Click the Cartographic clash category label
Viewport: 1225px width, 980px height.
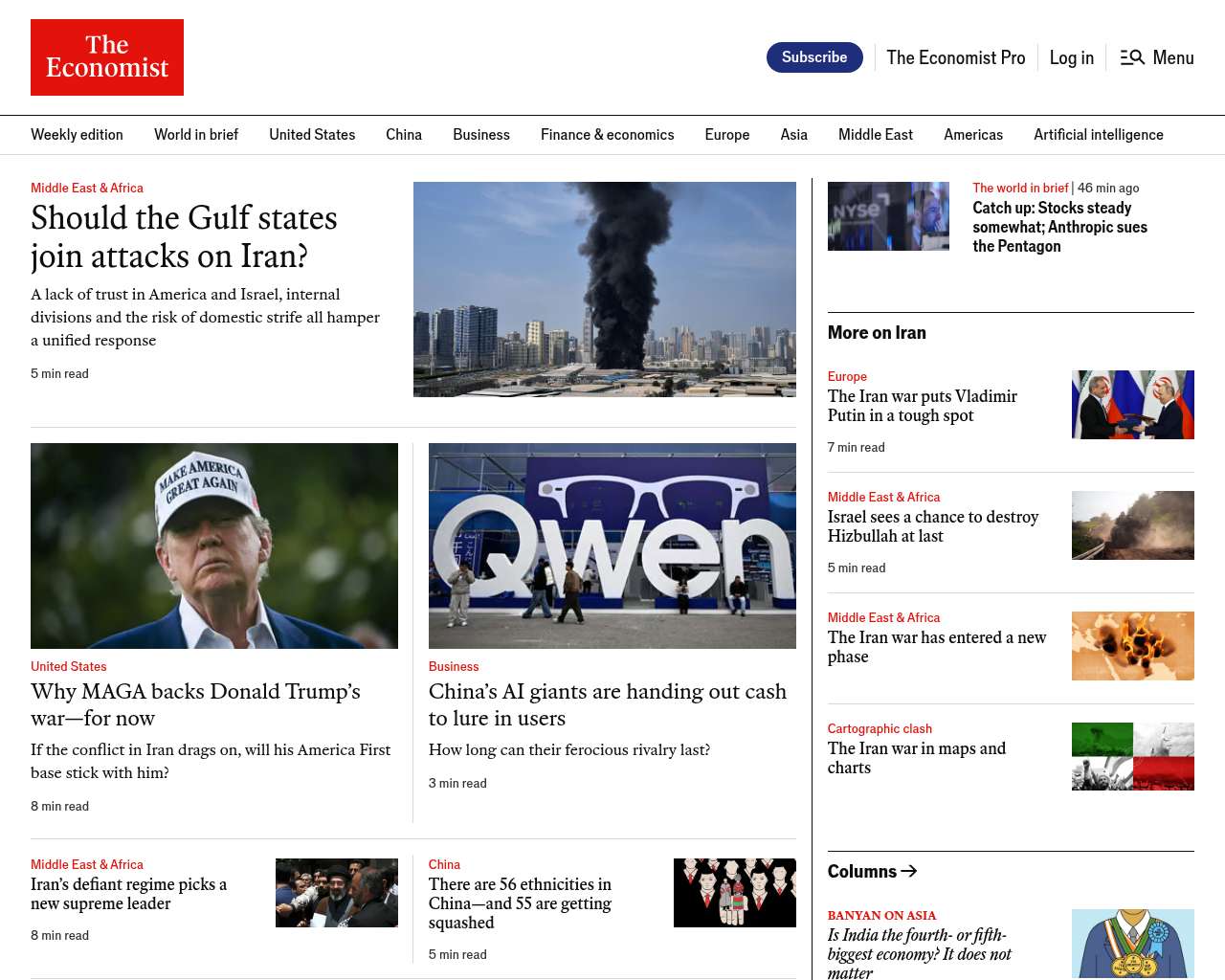click(880, 728)
